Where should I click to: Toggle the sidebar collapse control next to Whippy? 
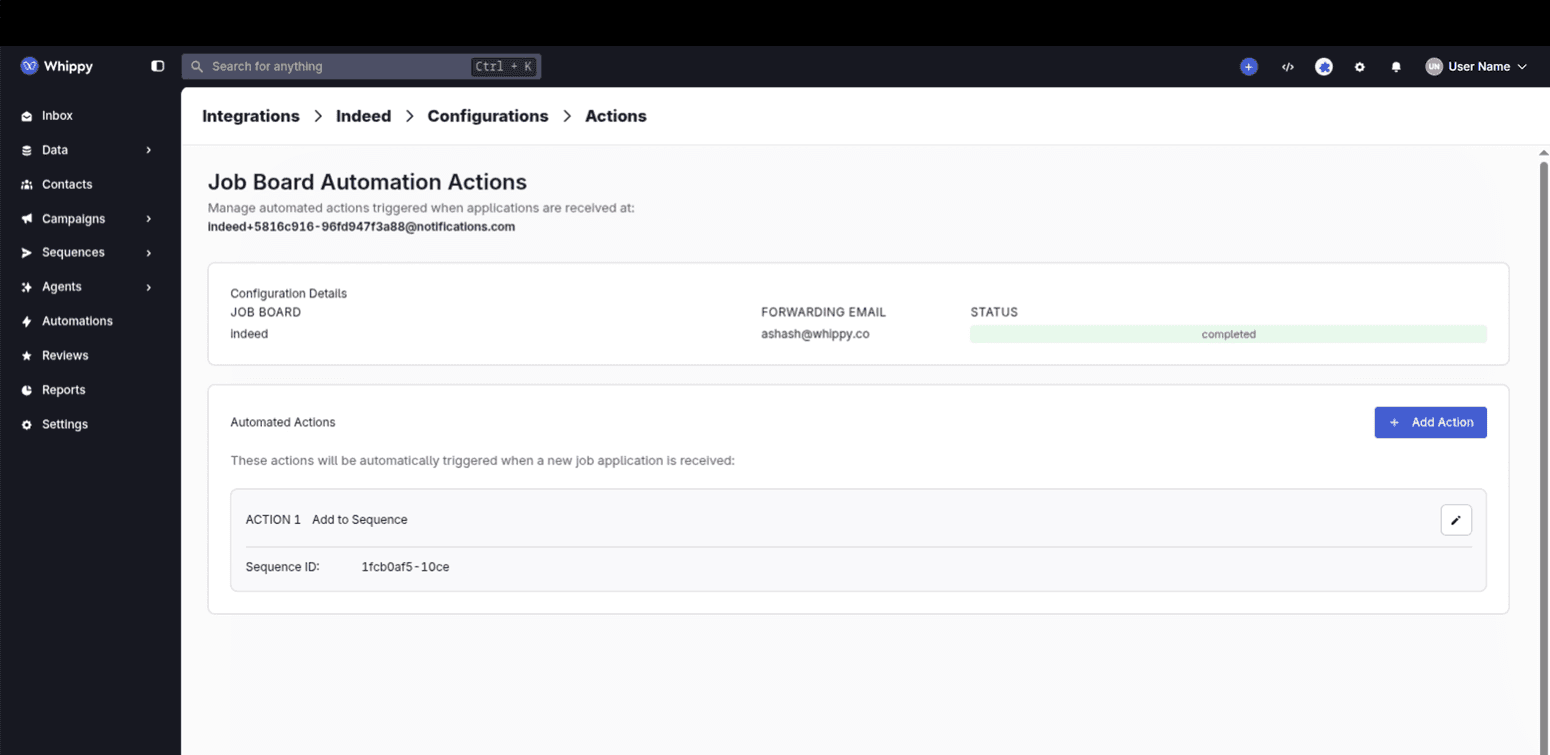pyautogui.click(x=157, y=65)
